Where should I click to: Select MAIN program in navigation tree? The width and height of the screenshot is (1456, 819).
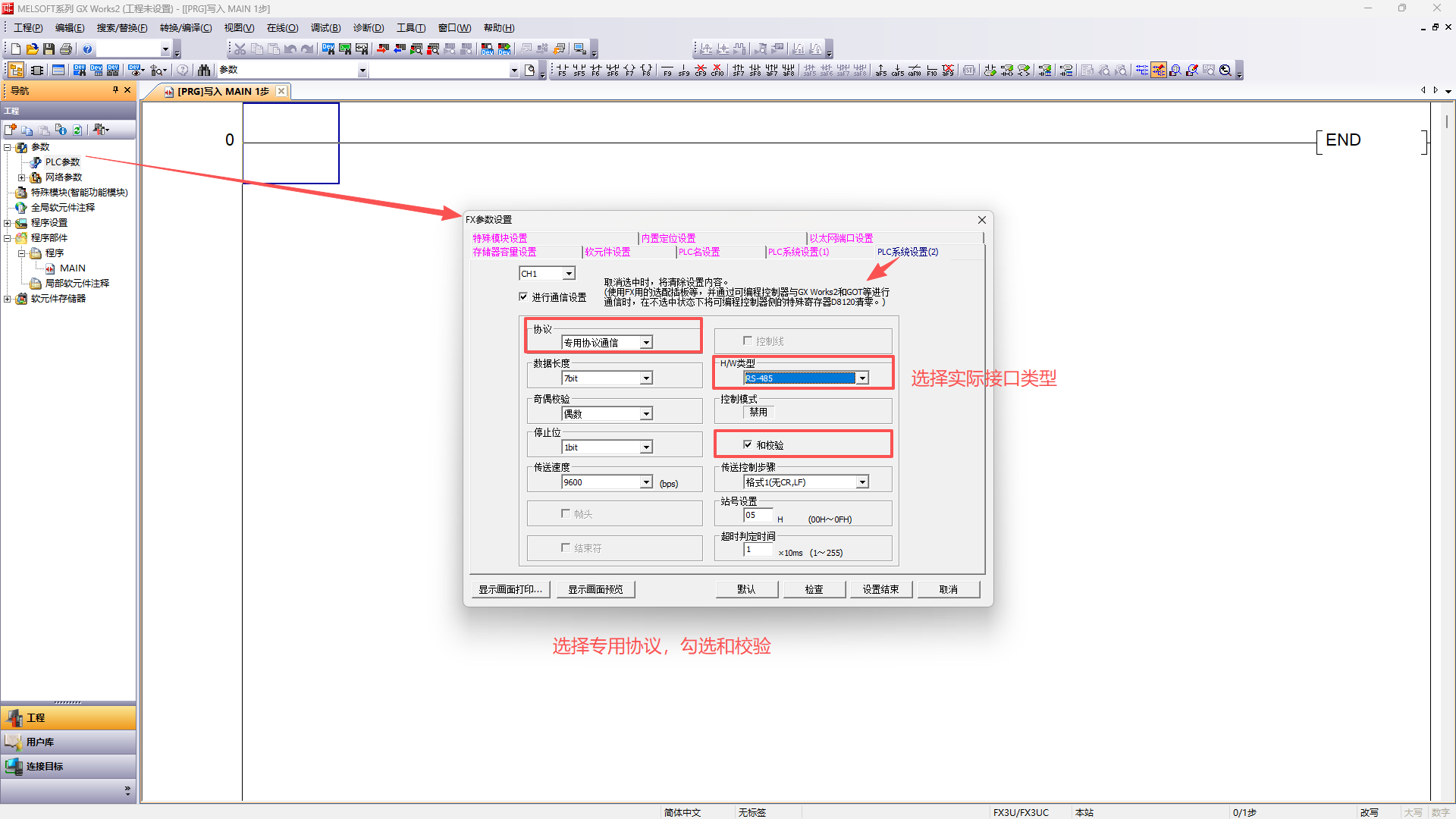click(72, 268)
